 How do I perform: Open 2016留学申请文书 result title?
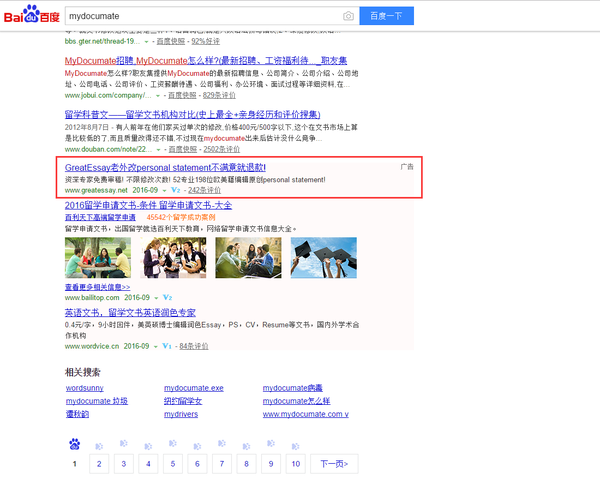click(x=148, y=206)
